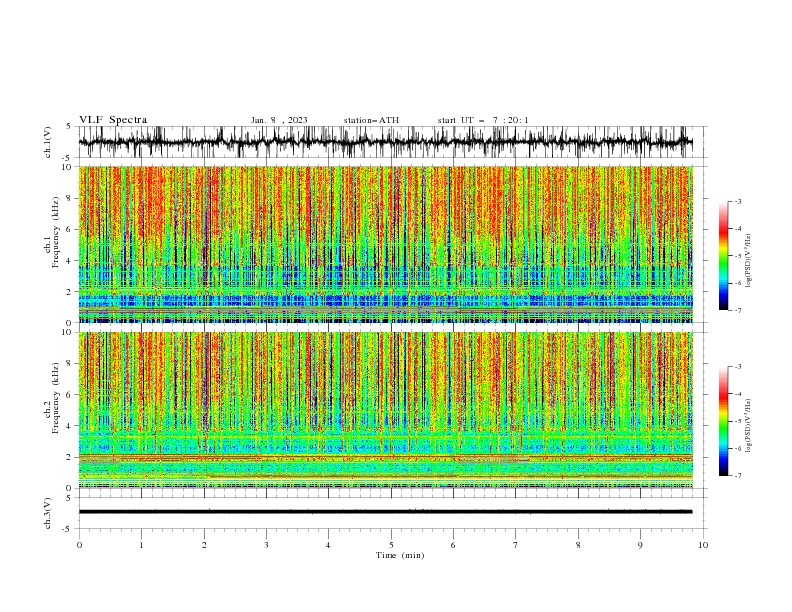
Task: Click time axis tick label "5"
Action: click(x=391, y=545)
